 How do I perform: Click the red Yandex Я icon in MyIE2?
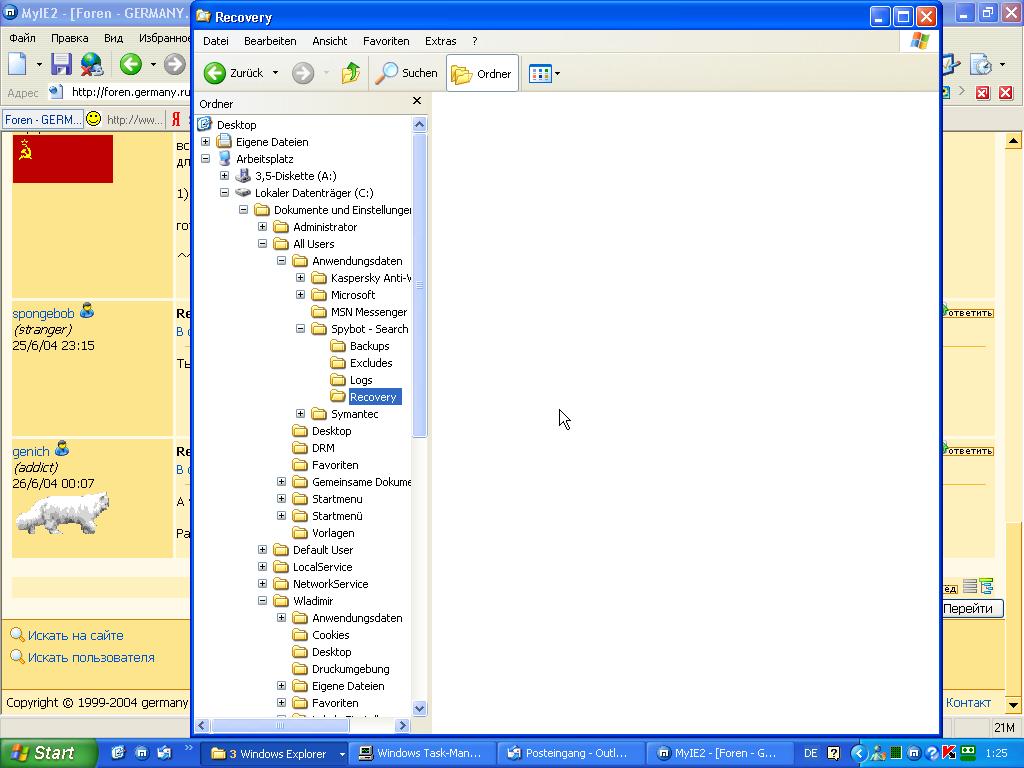point(176,119)
